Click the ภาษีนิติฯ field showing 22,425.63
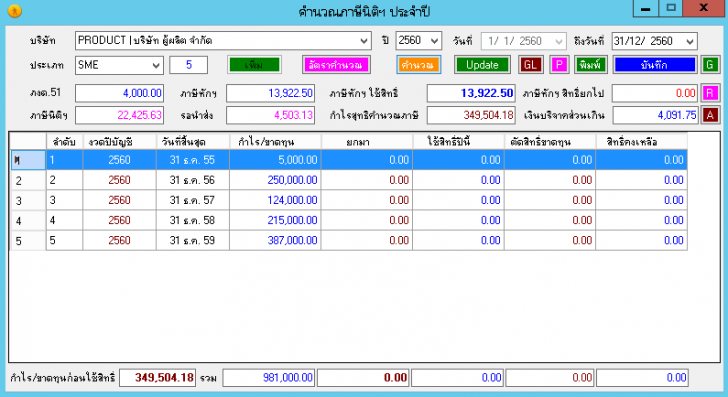This screenshot has height=397, width=728. pyautogui.click(x=119, y=115)
